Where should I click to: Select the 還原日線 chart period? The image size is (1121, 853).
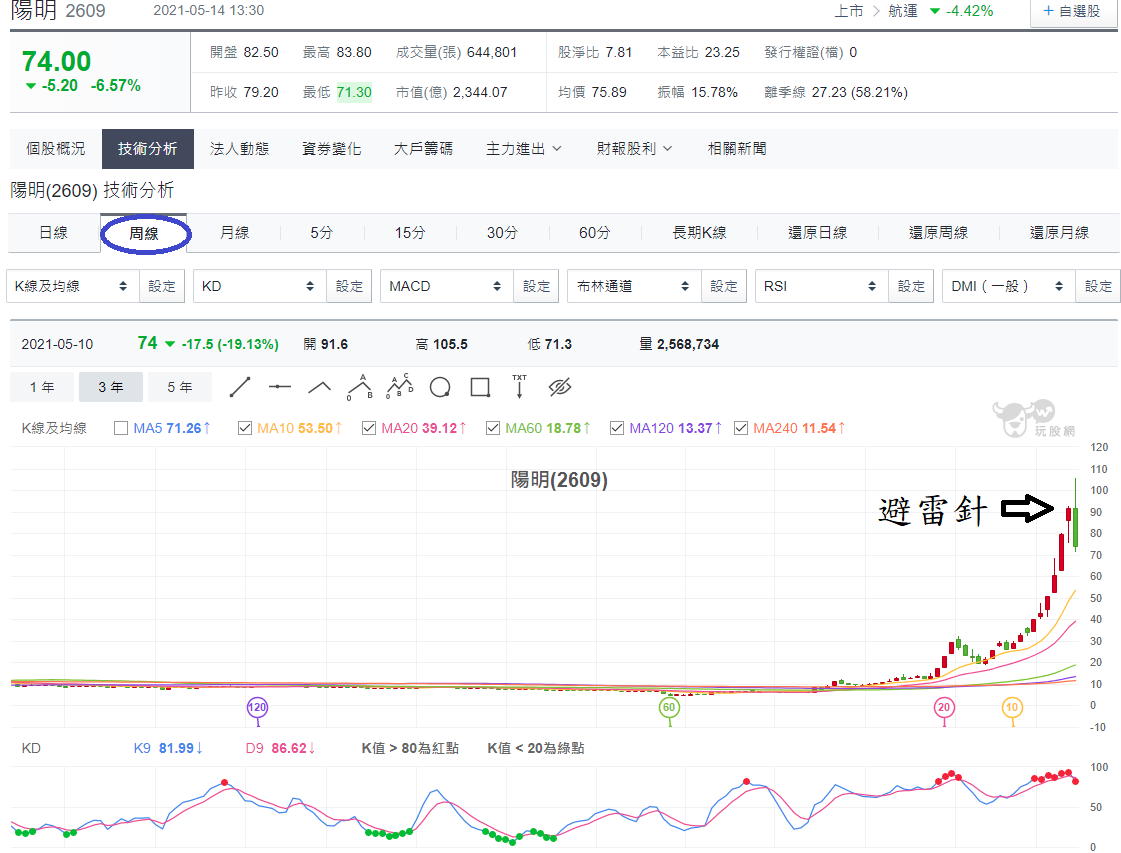818,233
